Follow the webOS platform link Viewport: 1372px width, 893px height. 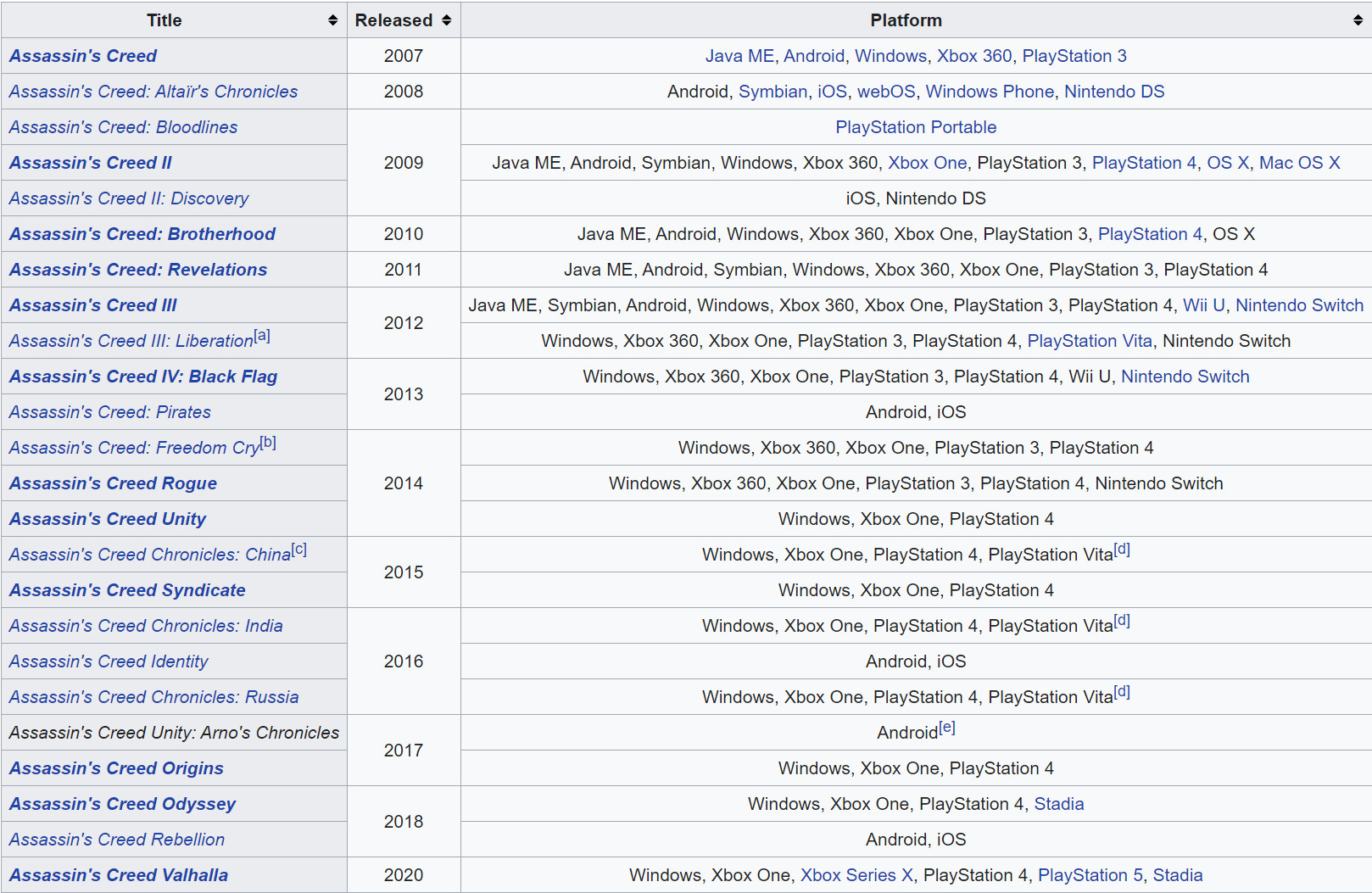click(x=886, y=92)
